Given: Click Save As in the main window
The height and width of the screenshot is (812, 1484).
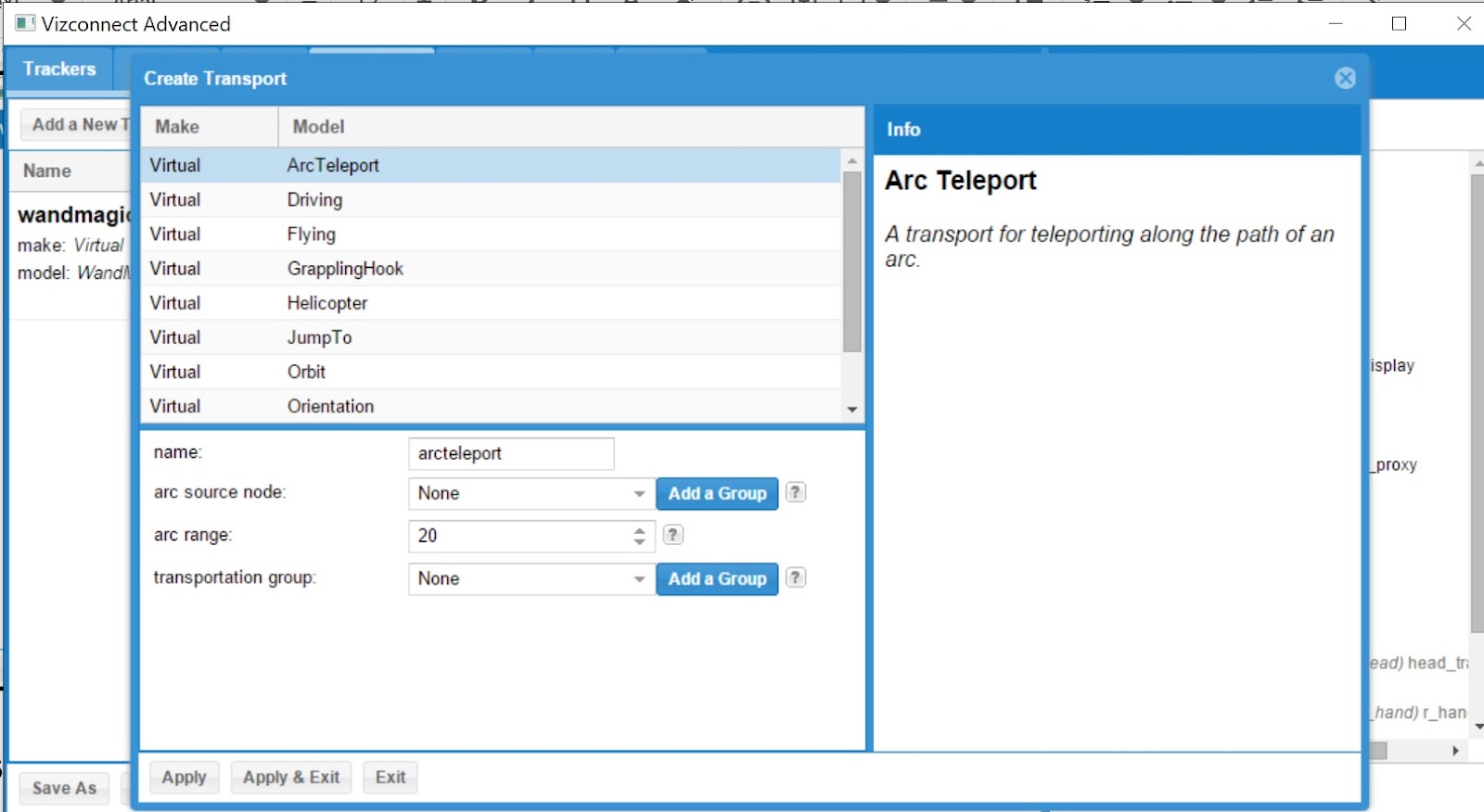Looking at the screenshot, I should tap(64, 788).
